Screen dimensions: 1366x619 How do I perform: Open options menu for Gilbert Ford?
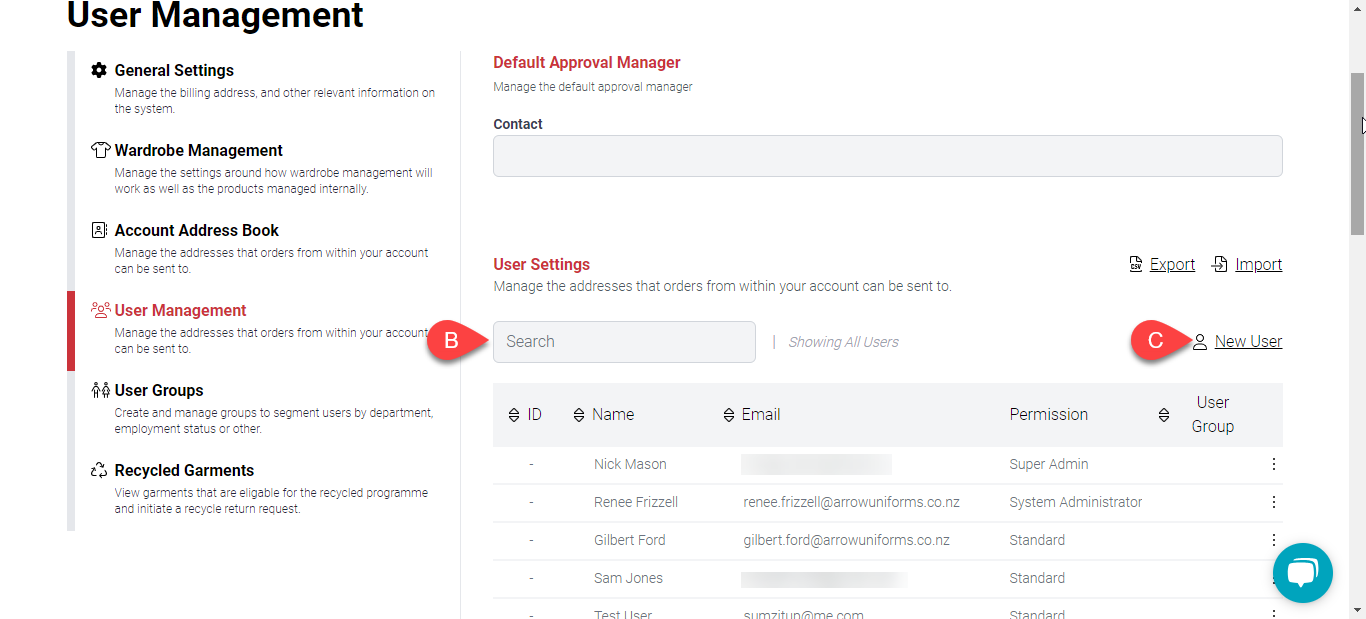tap(1274, 540)
